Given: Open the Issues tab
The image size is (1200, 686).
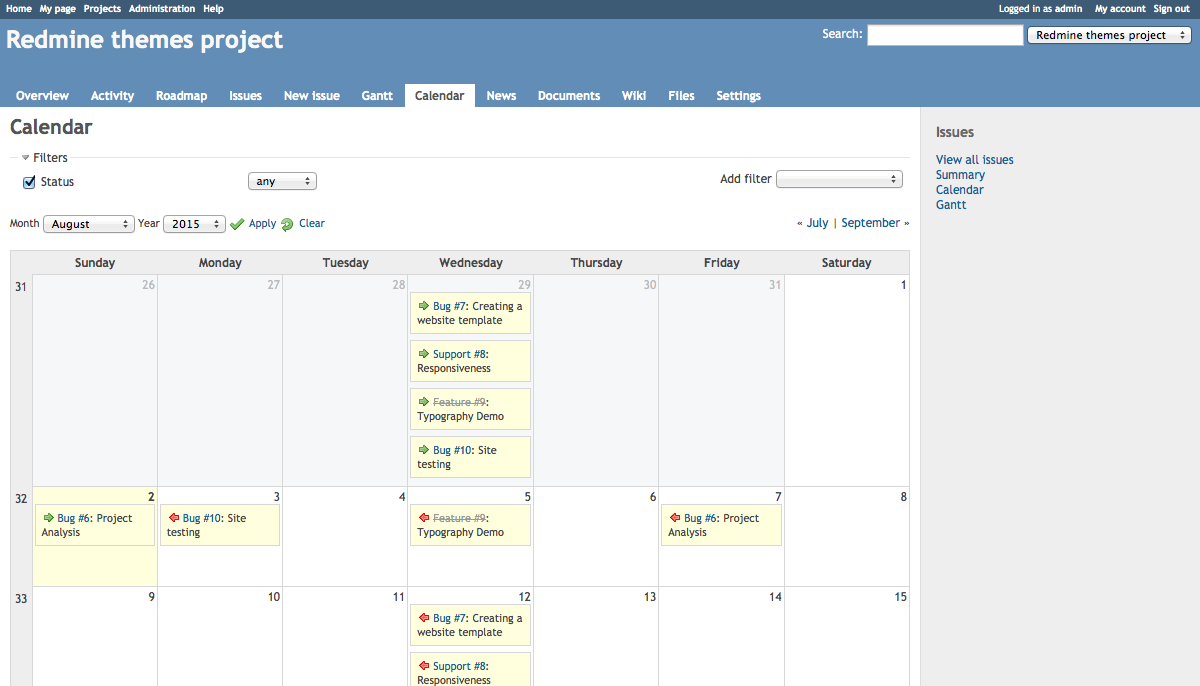Looking at the screenshot, I should point(245,96).
